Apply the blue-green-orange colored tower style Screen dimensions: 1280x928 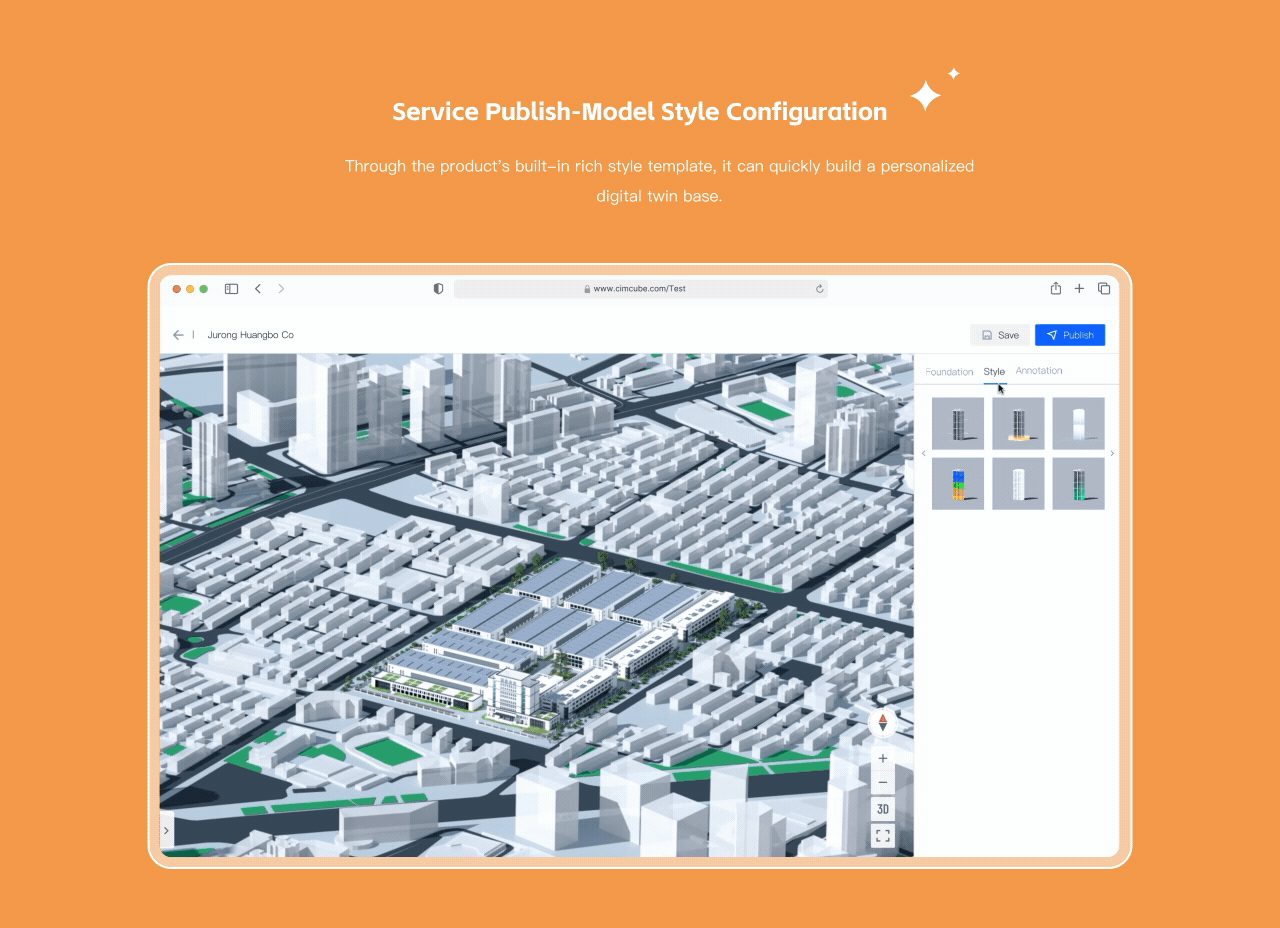coord(958,484)
